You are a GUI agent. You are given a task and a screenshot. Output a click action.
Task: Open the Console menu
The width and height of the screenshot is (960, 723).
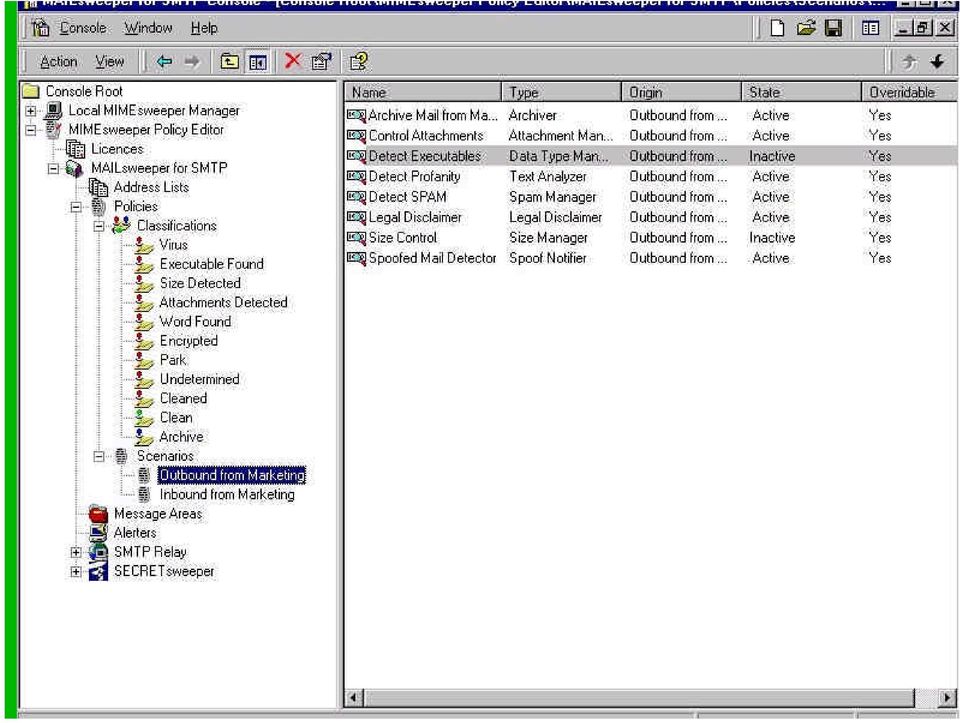(83, 28)
